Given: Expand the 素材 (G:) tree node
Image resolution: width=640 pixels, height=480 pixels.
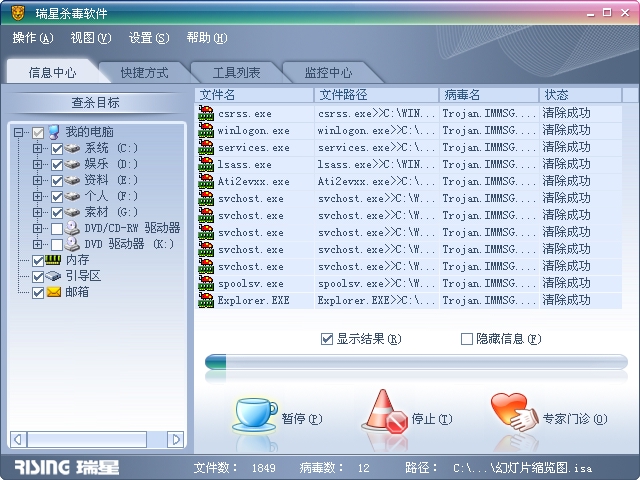Looking at the screenshot, I should pos(37,212).
